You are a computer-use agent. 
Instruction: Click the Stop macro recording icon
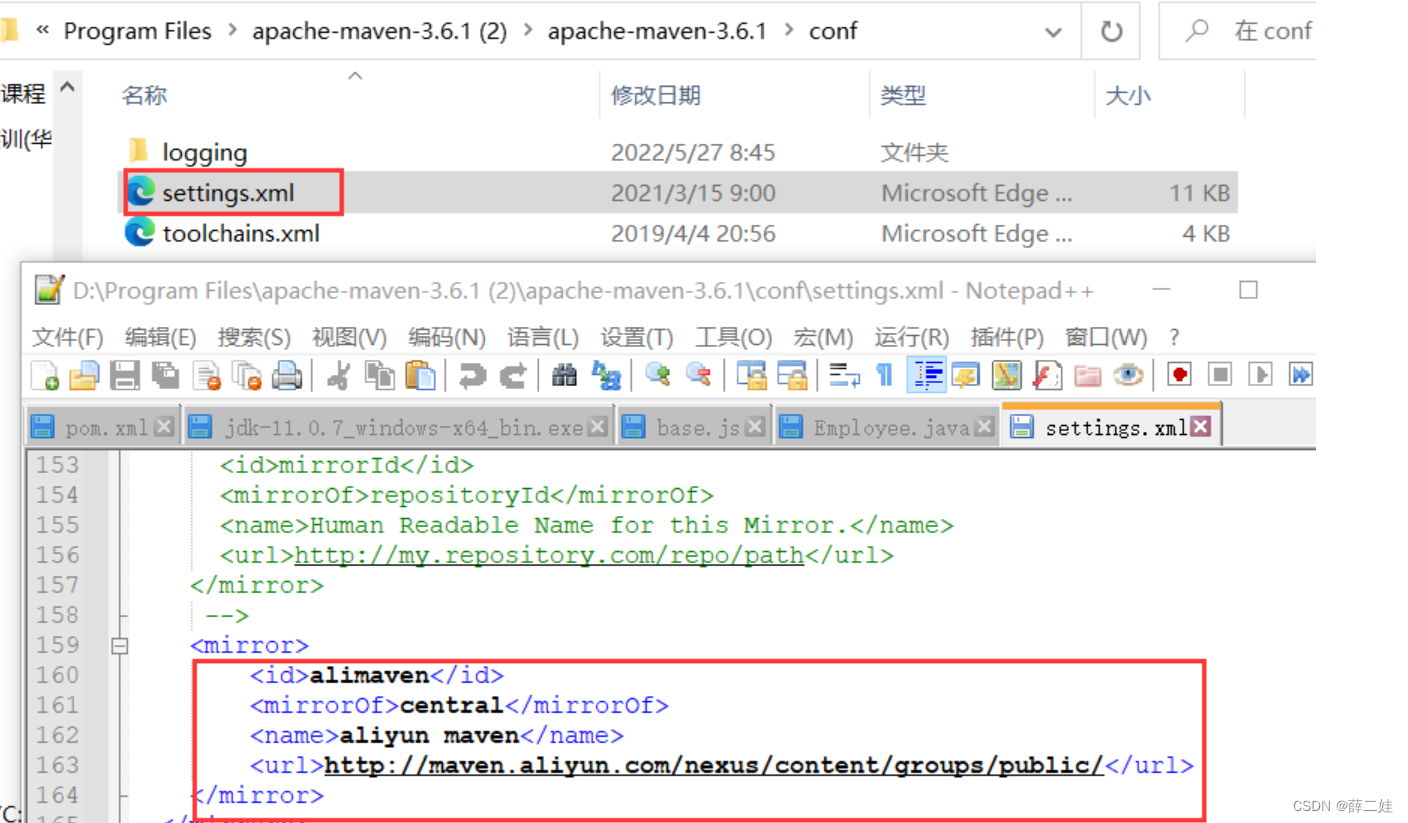[1220, 376]
